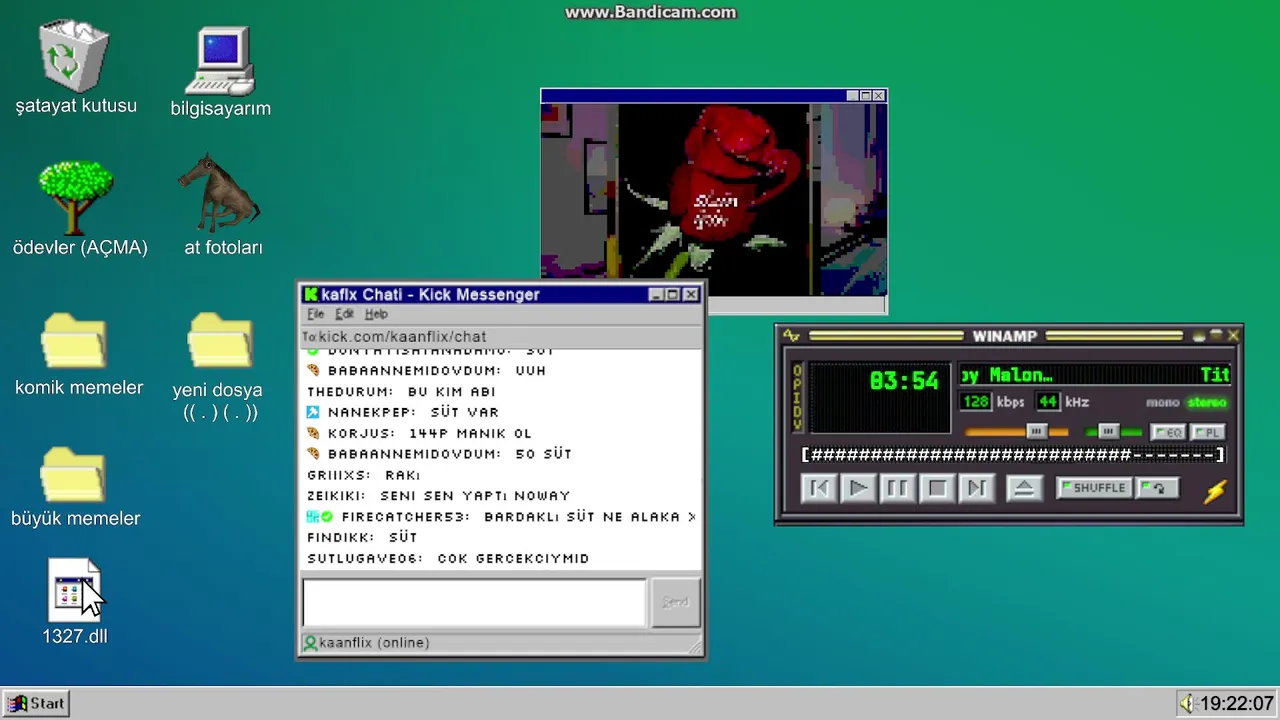The width and height of the screenshot is (1280, 720).
Task: Click the Winamp balance slider
Action: (1113, 431)
